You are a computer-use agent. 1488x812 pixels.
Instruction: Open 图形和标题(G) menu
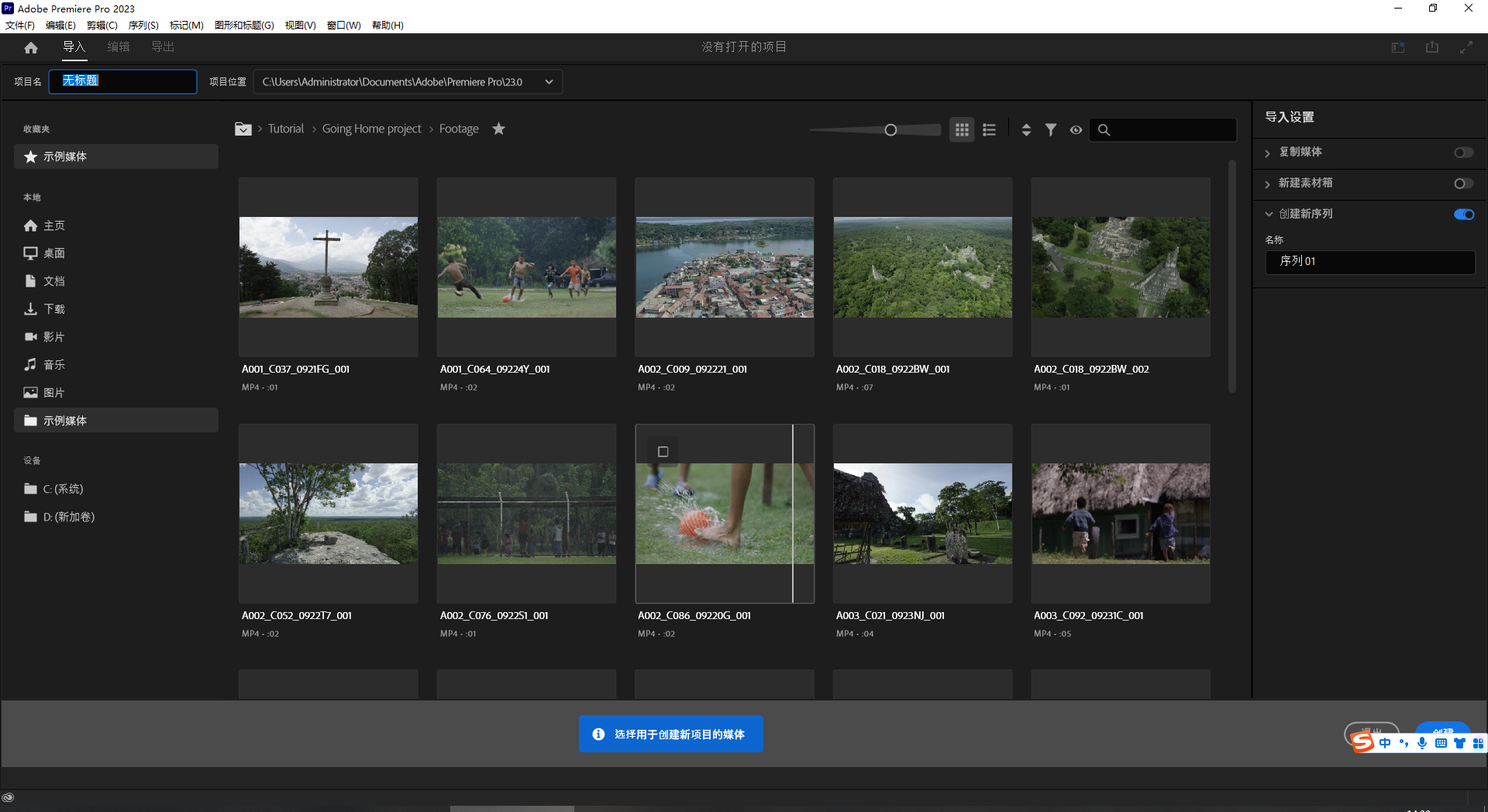click(244, 26)
